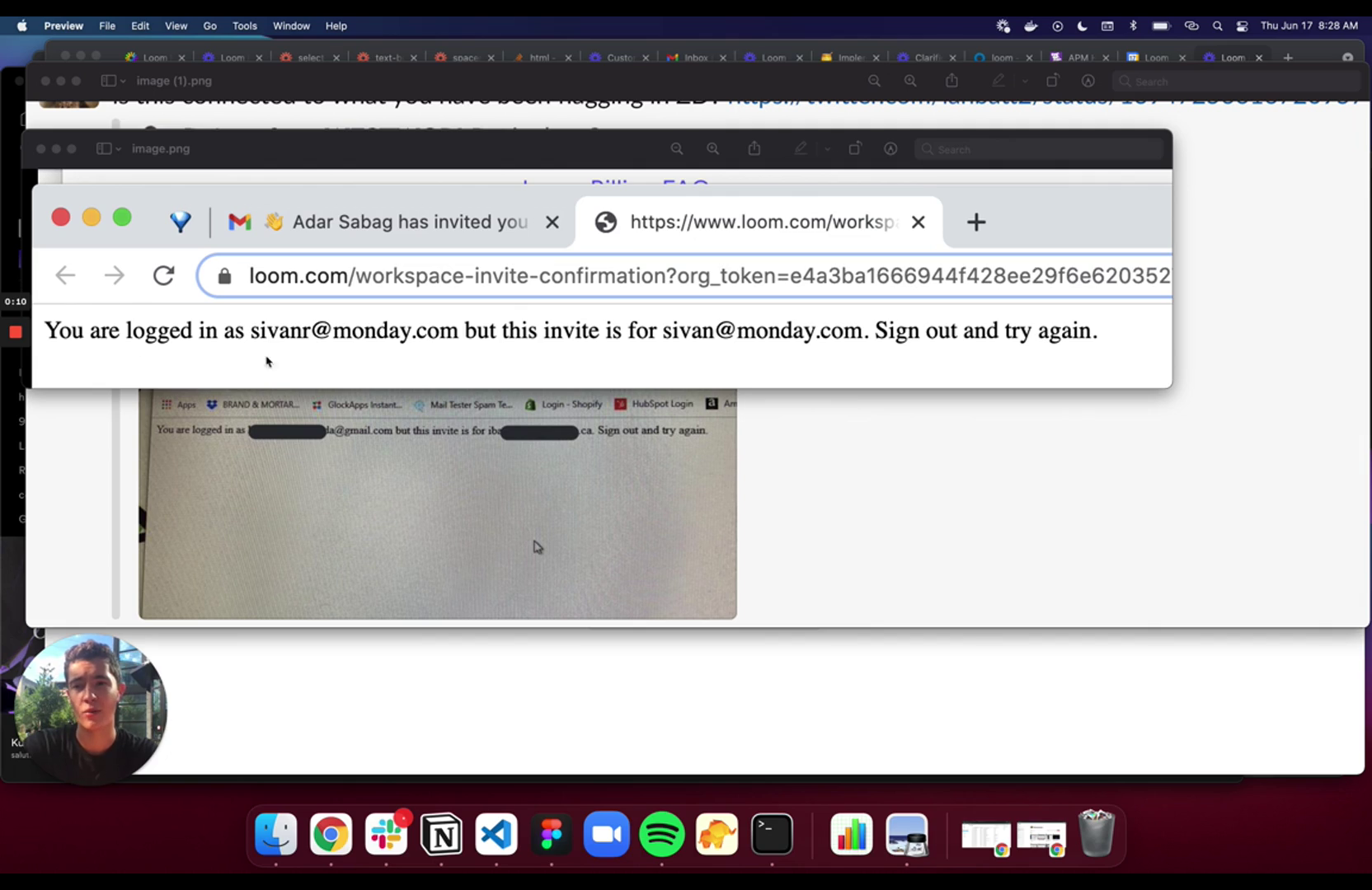Open the Apple menu
Viewport: 1372px width, 890px height.
22,26
